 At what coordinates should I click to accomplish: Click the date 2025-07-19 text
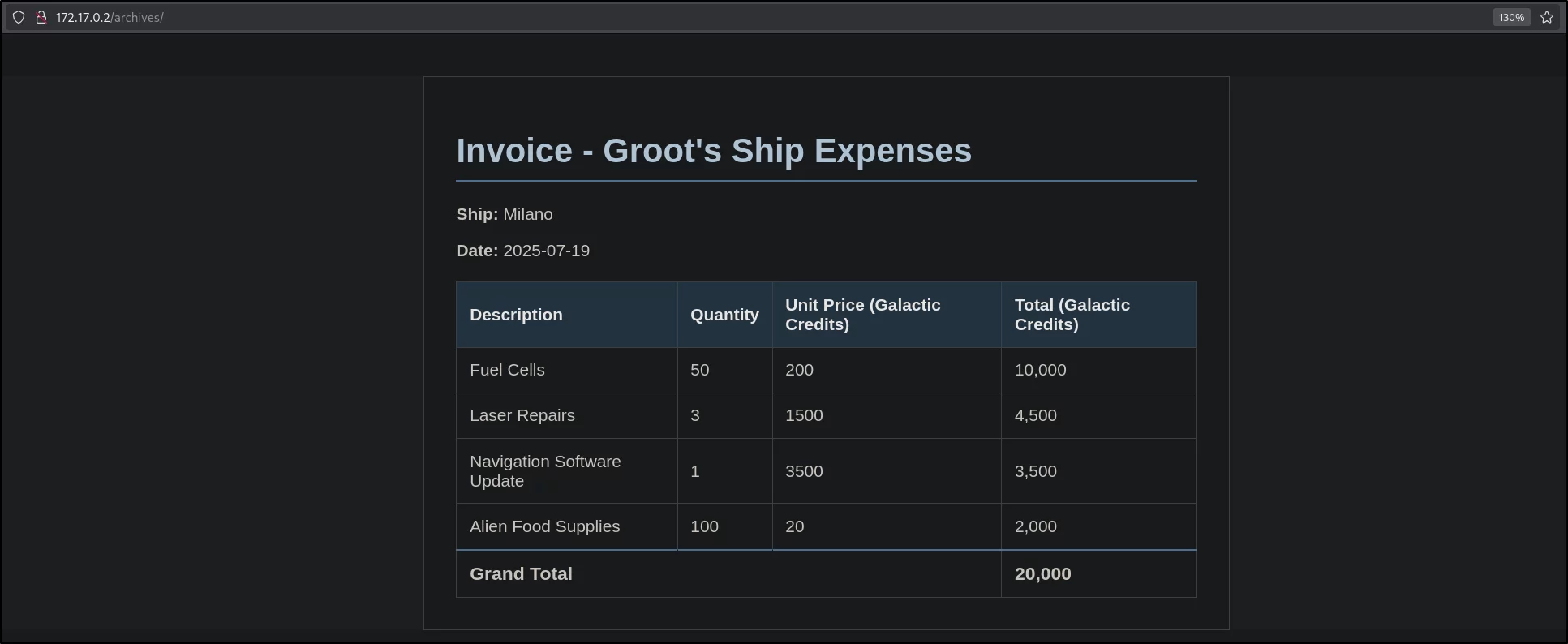tap(547, 251)
